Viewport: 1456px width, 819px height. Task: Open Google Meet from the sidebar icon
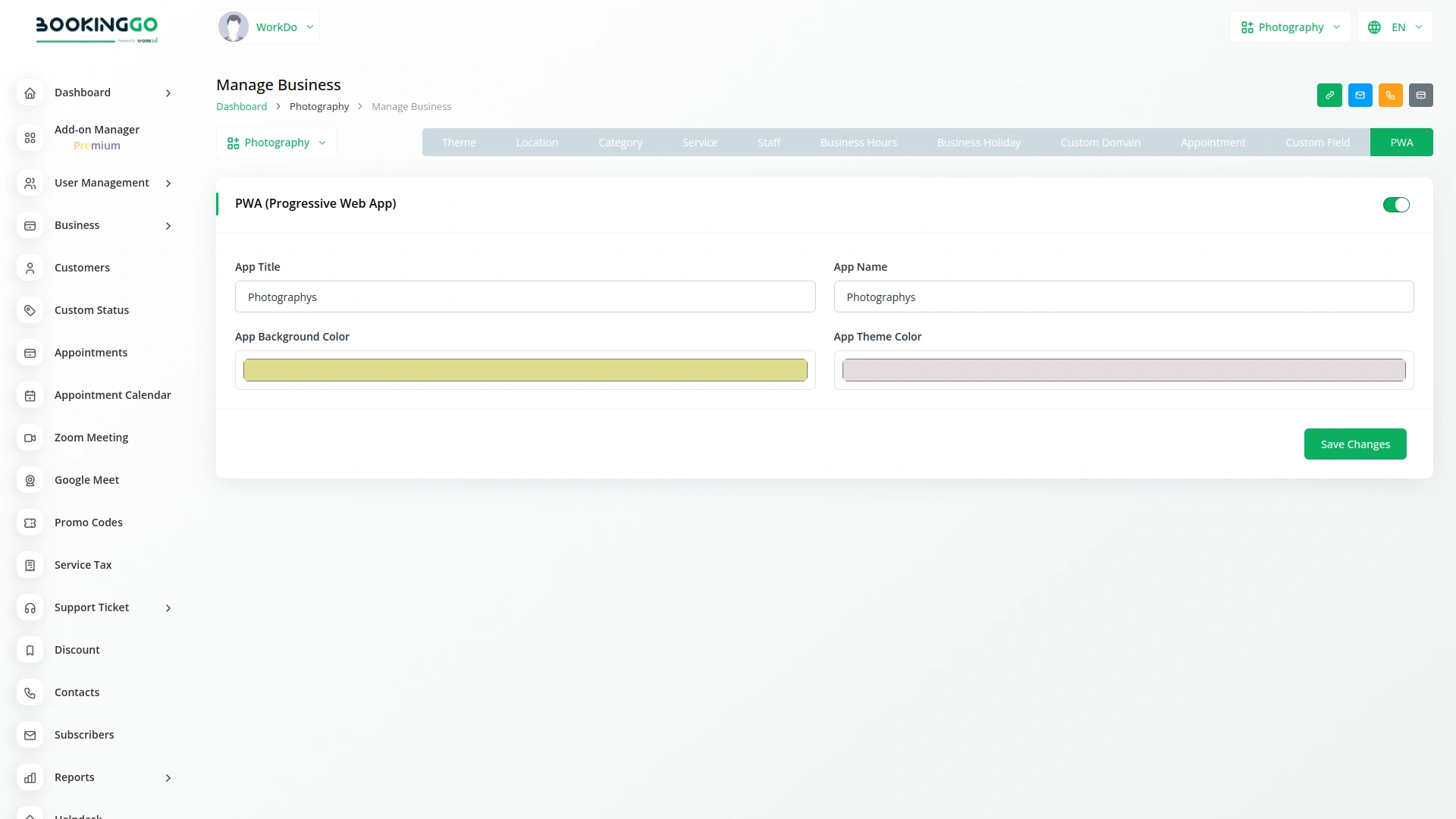coord(30,480)
